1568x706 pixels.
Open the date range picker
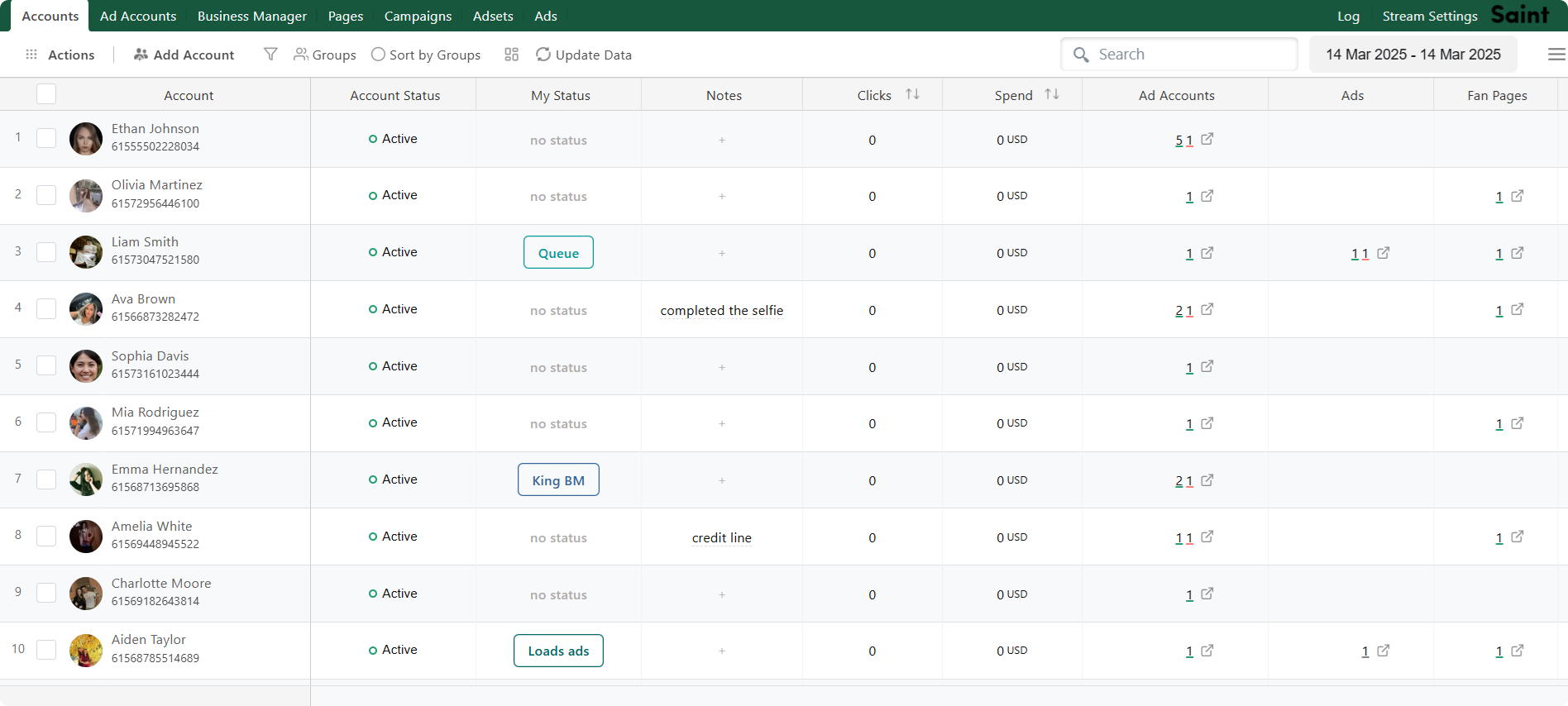tap(1413, 55)
